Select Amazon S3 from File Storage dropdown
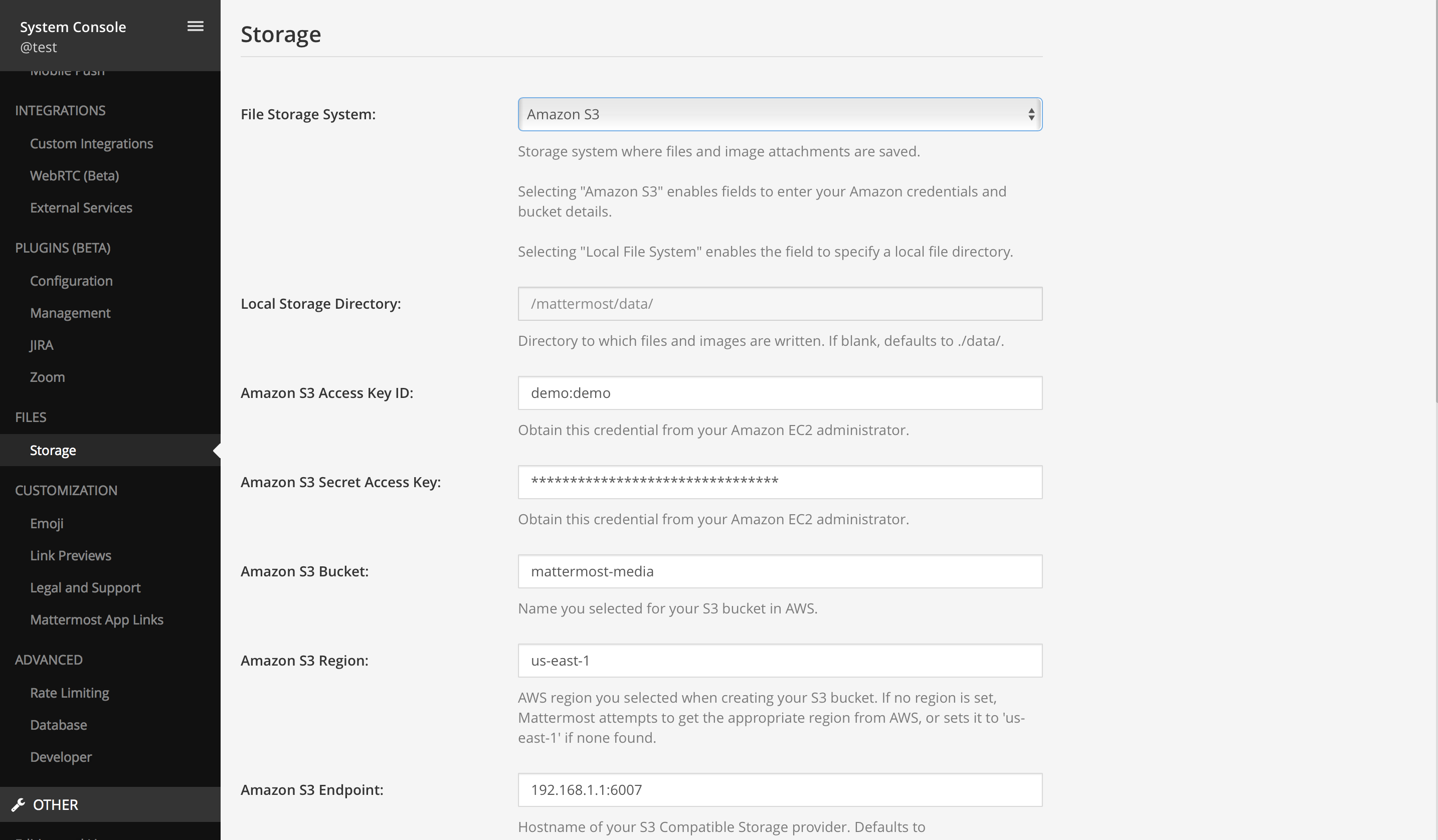The width and height of the screenshot is (1438, 840). coord(780,113)
